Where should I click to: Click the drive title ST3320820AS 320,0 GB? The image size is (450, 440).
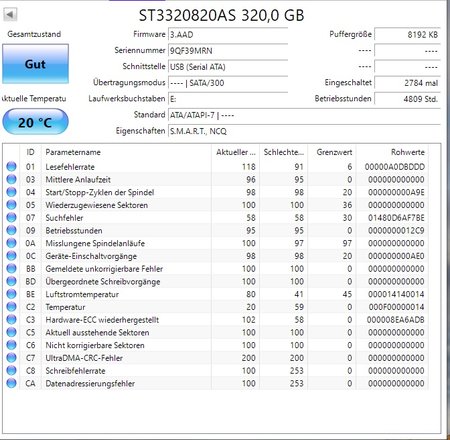pyautogui.click(x=221, y=15)
